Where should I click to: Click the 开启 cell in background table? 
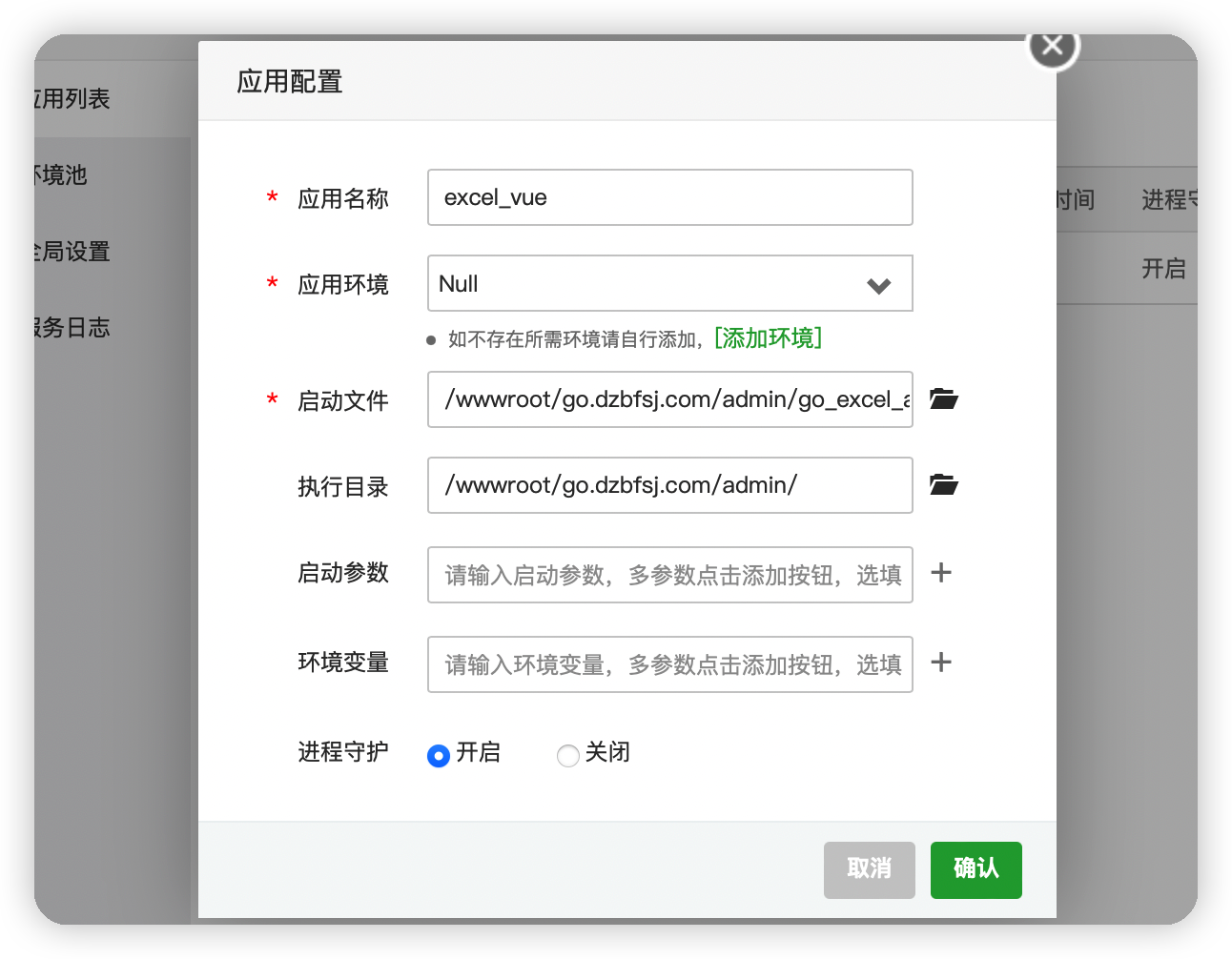coord(1163,269)
